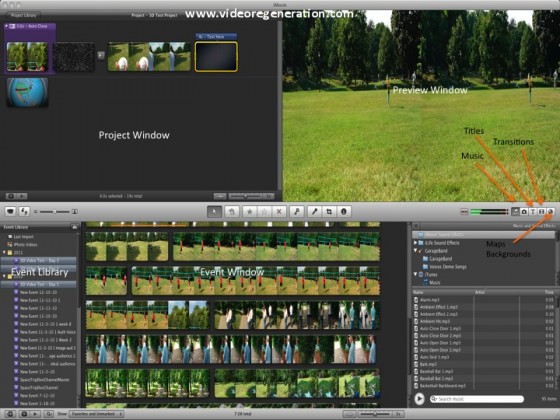This screenshot has width=560, height=420.
Task: Select iPhoto Videos in Event Library
Action: tap(25, 245)
